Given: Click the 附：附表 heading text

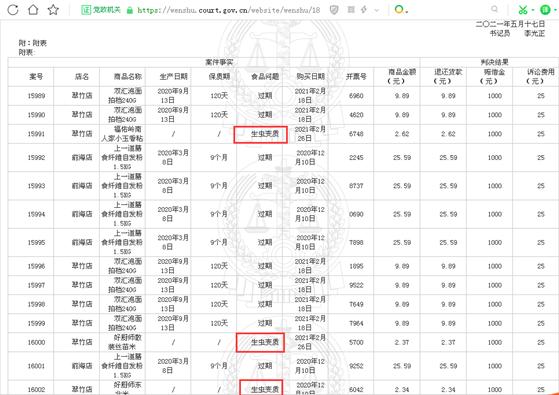Looking at the screenshot, I should click(32, 43).
